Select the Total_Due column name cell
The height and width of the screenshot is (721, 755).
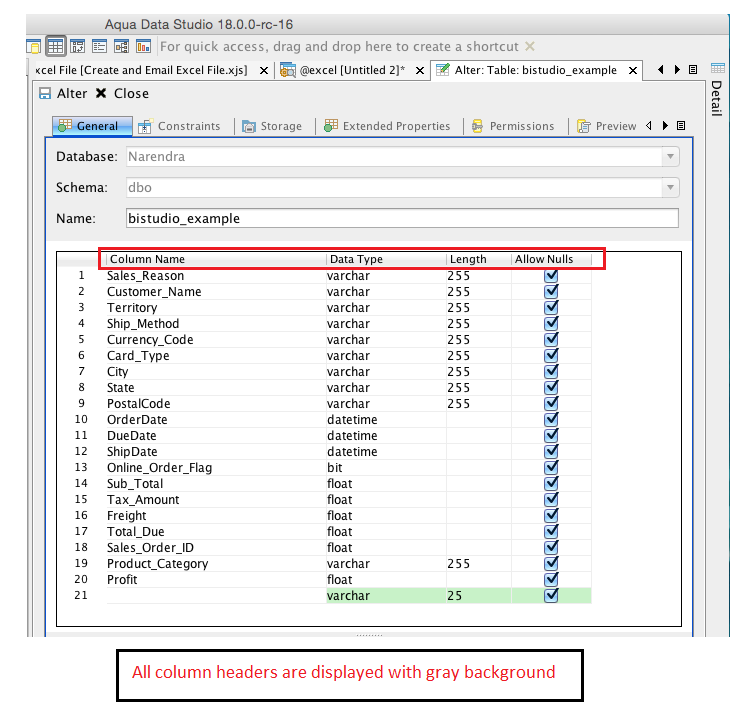(216, 531)
